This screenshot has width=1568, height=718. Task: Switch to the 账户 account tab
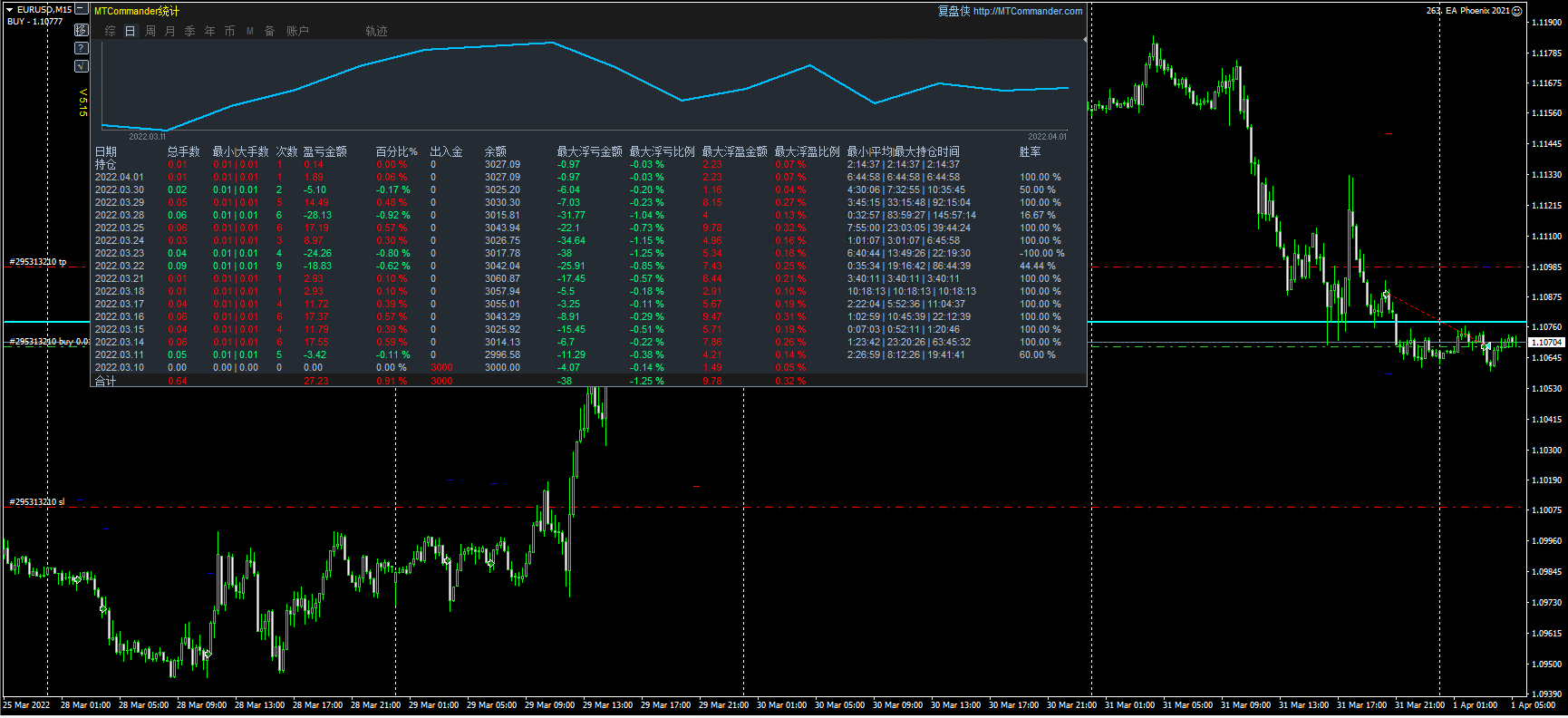click(x=297, y=31)
